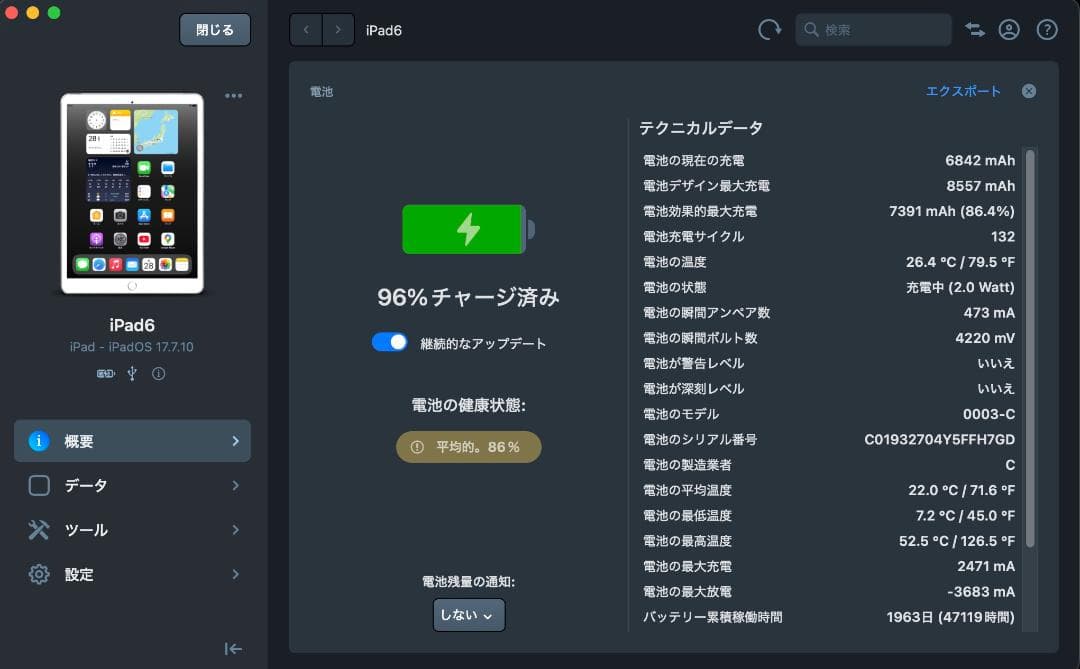
Task: Click the refresh icon in the toolbar
Action: point(769,30)
